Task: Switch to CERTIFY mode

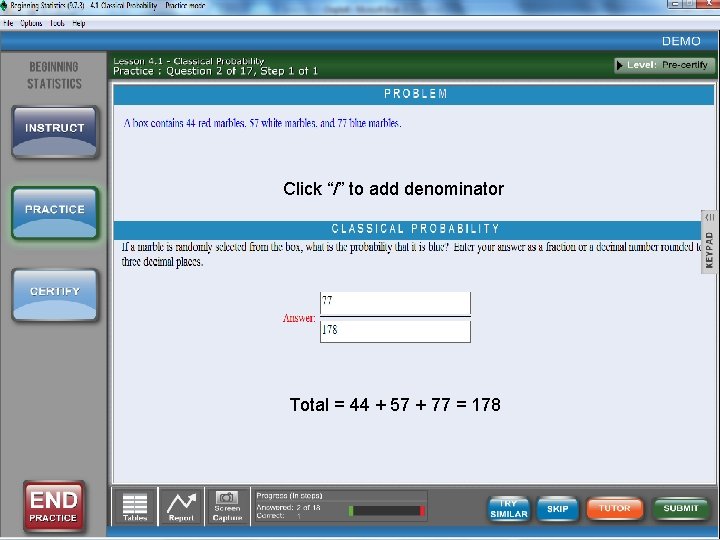Action: point(55,295)
